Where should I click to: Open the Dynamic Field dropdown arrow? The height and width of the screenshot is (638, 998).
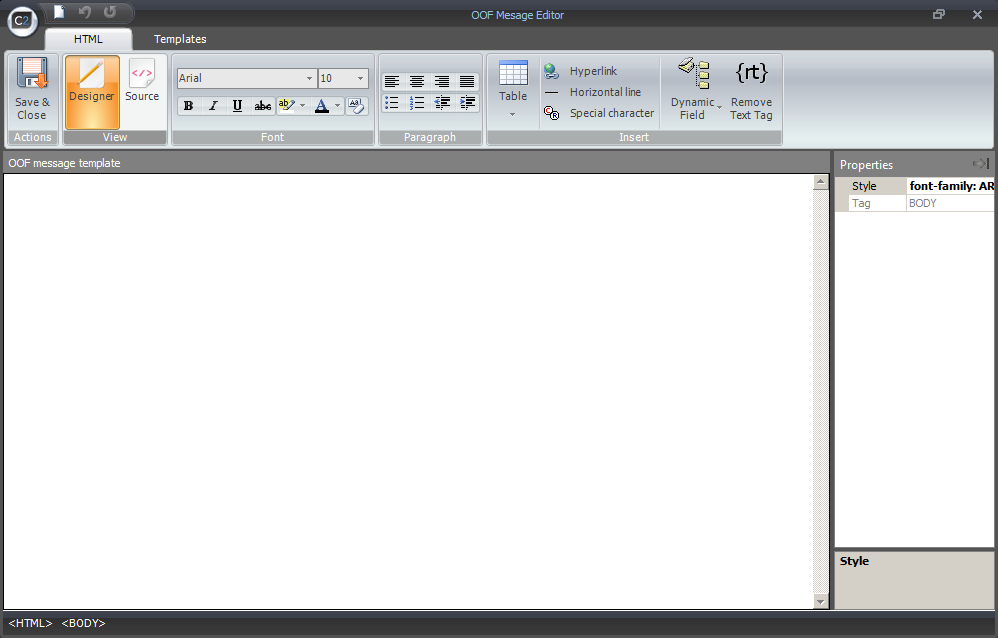click(x=719, y=107)
